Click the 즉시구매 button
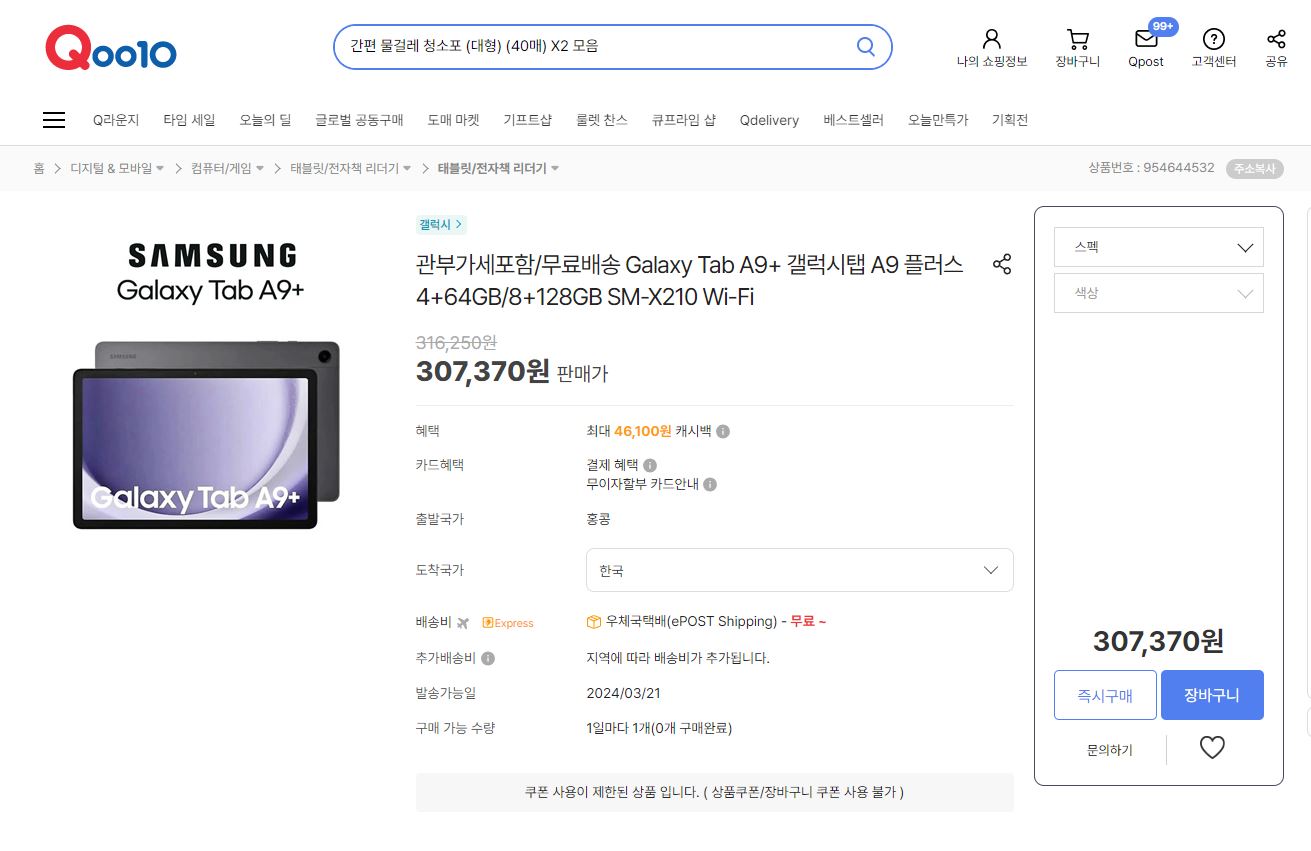Screen dimensions: 1311x851 [x=1105, y=695]
